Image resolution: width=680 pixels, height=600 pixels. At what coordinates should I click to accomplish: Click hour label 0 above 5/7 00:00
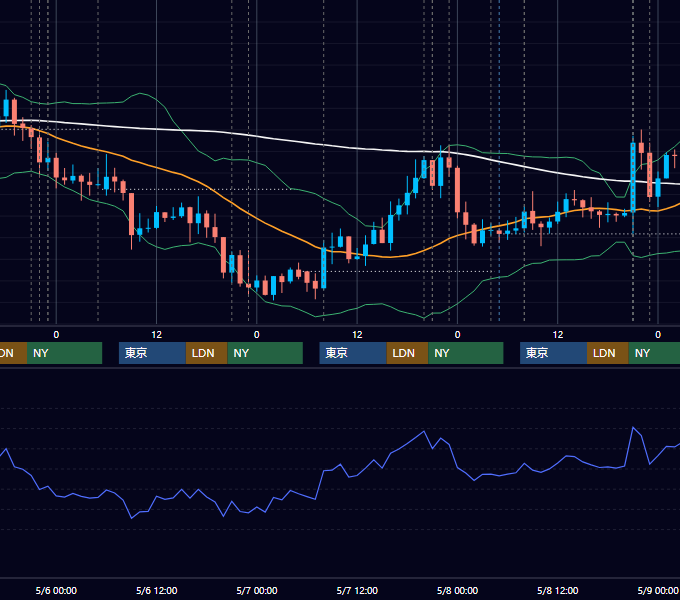coord(257,335)
